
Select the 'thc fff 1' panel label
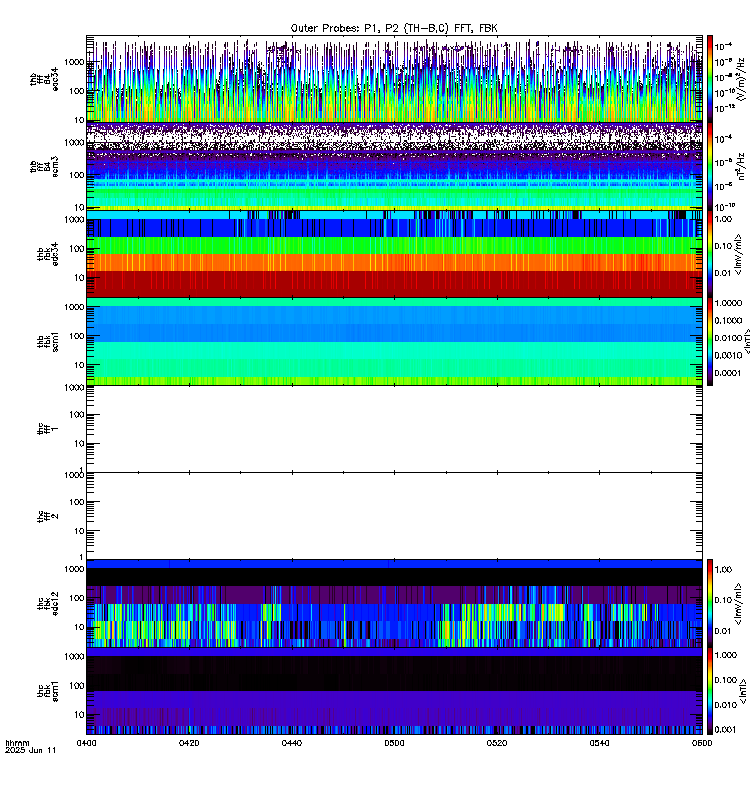pyautogui.click(x=48, y=429)
